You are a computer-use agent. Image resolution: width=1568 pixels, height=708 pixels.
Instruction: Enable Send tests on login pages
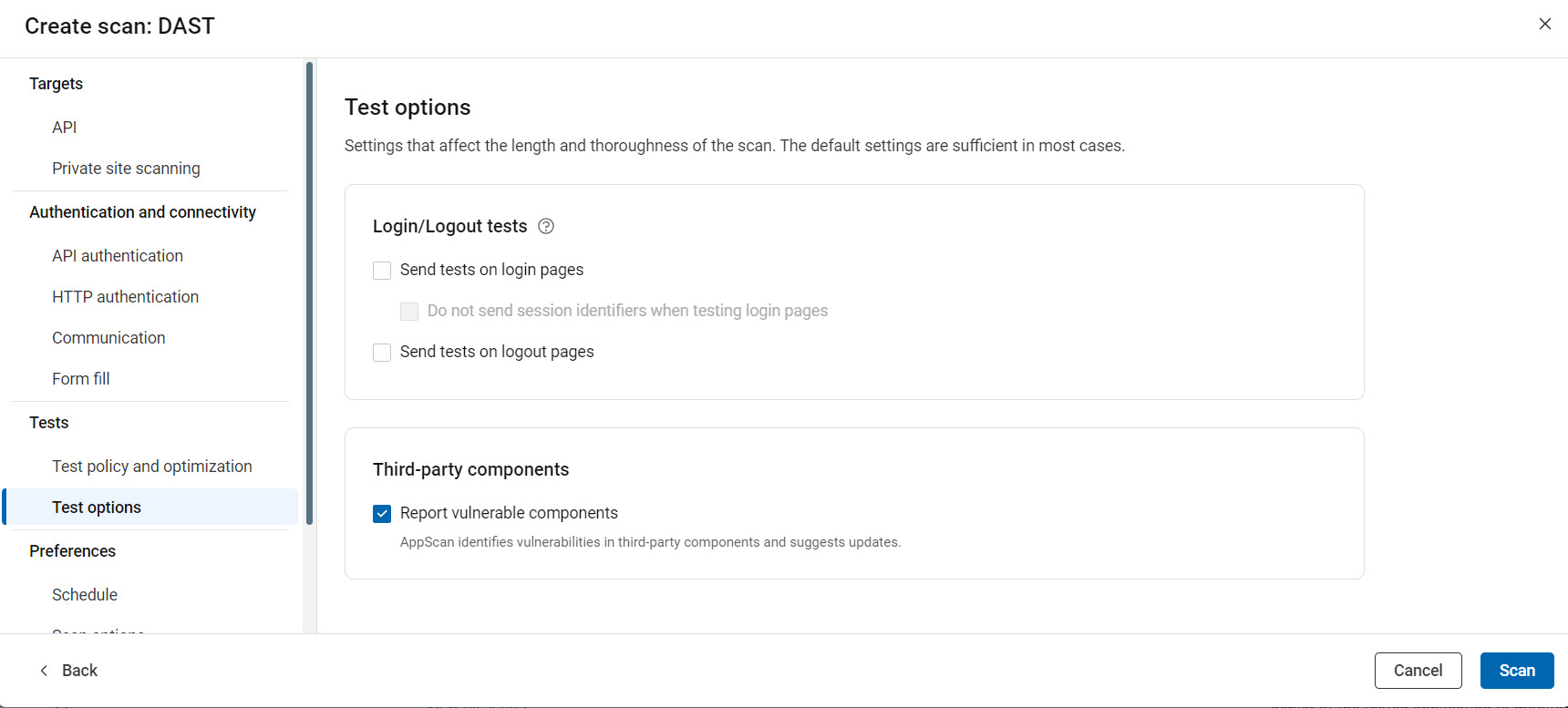(382, 271)
